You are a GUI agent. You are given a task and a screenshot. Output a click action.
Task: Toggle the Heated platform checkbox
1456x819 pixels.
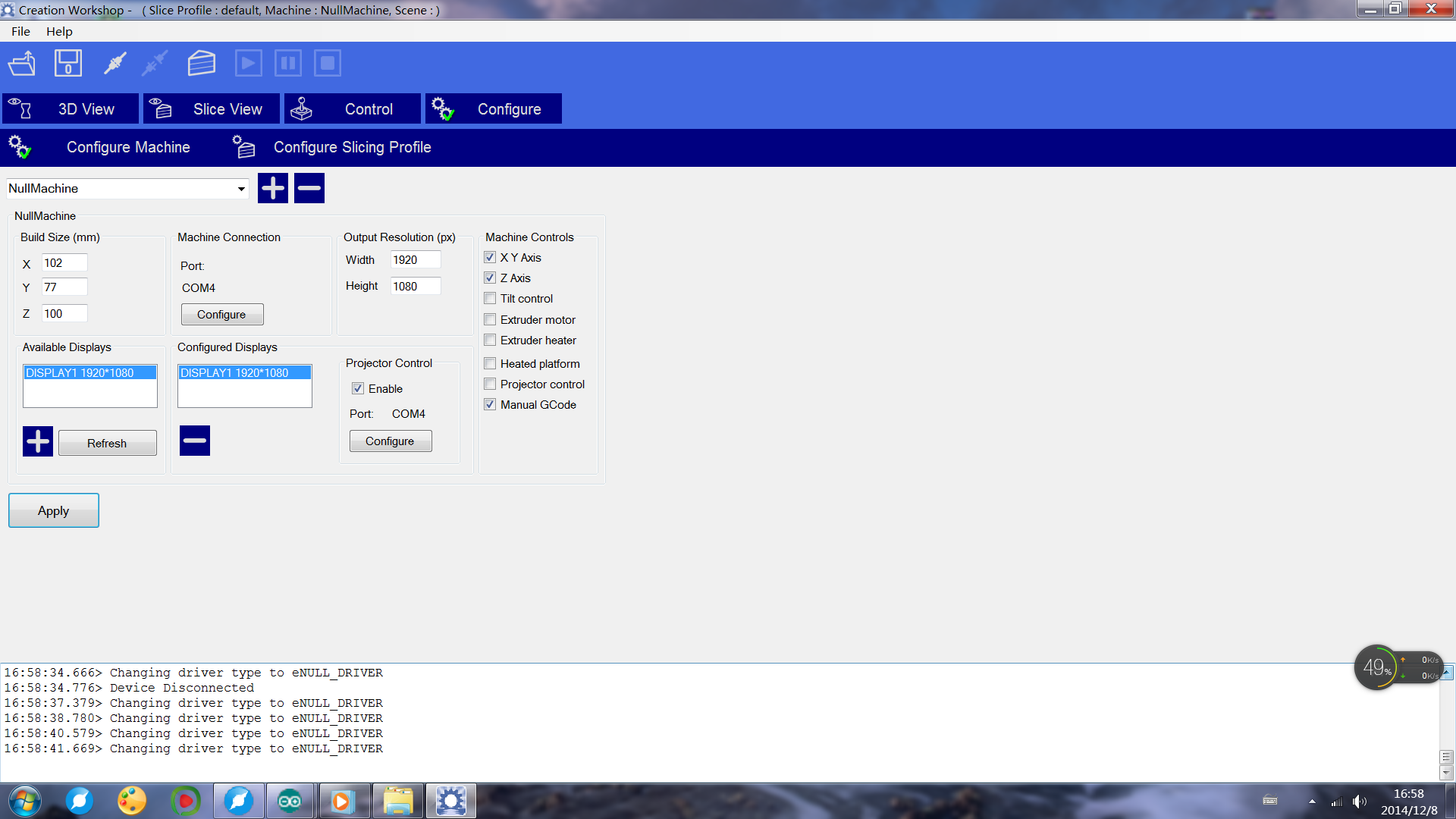pyautogui.click(x=491, y=364)
